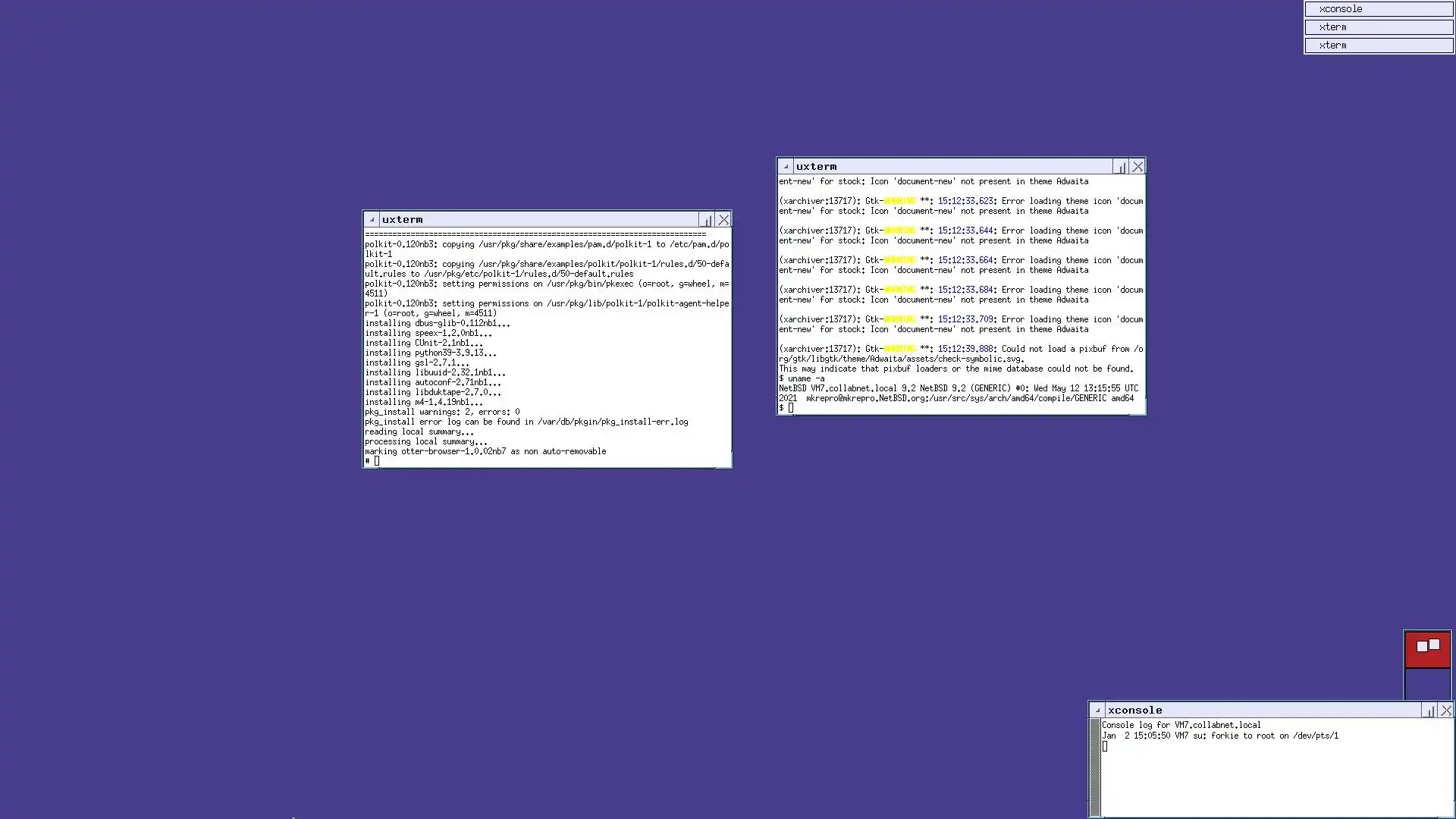Close the right uxterm window showing Gtk warnings
This screenshot has width=1456, height=819.
click(x=1137, y=167)
